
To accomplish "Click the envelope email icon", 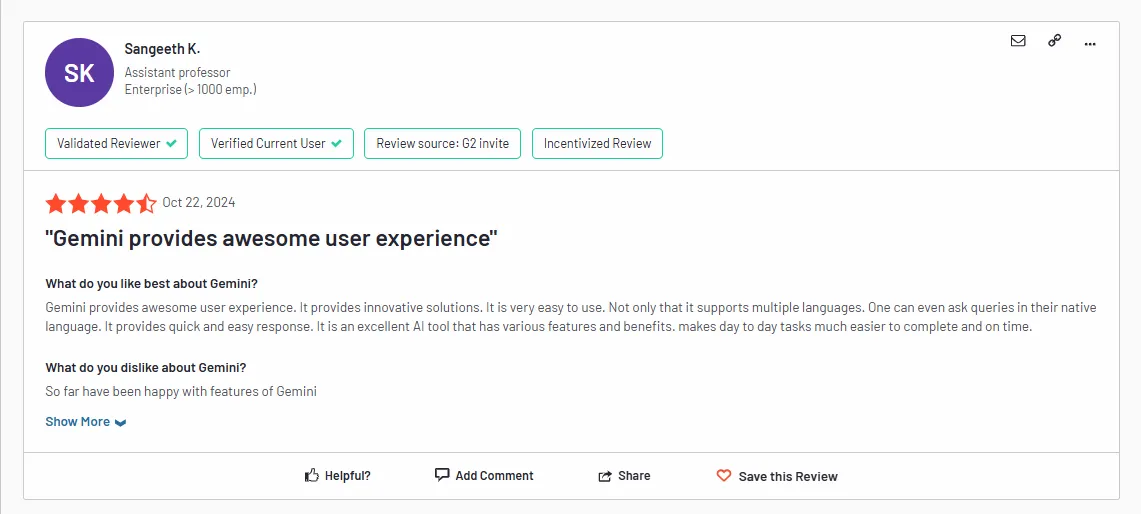I will point(1018,41).
